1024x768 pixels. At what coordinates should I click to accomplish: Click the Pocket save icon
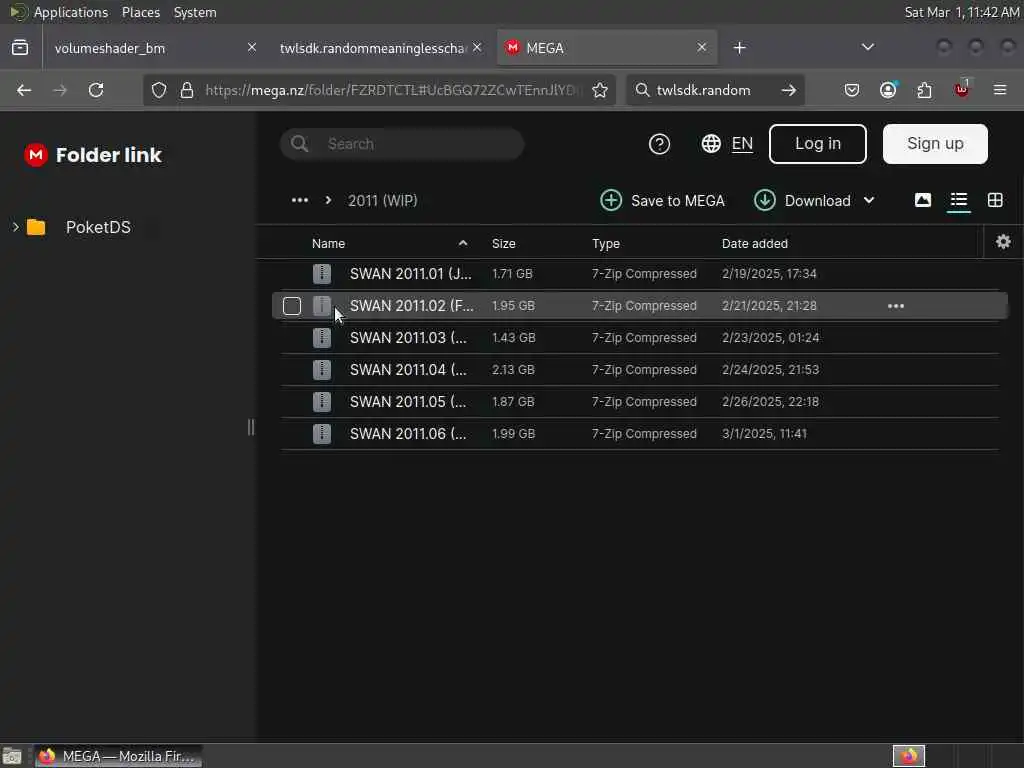pyautogui.click(x=852, y=90)
